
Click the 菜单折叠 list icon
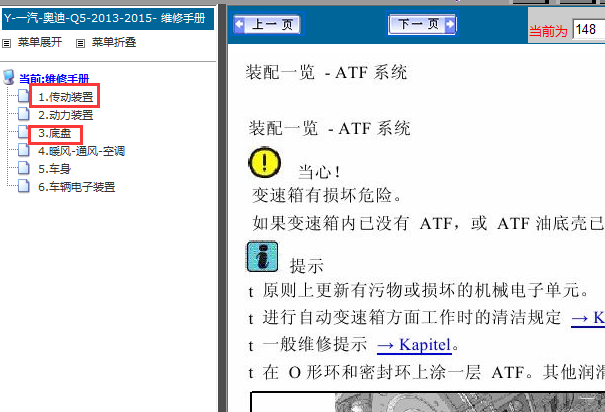point(80,43)
